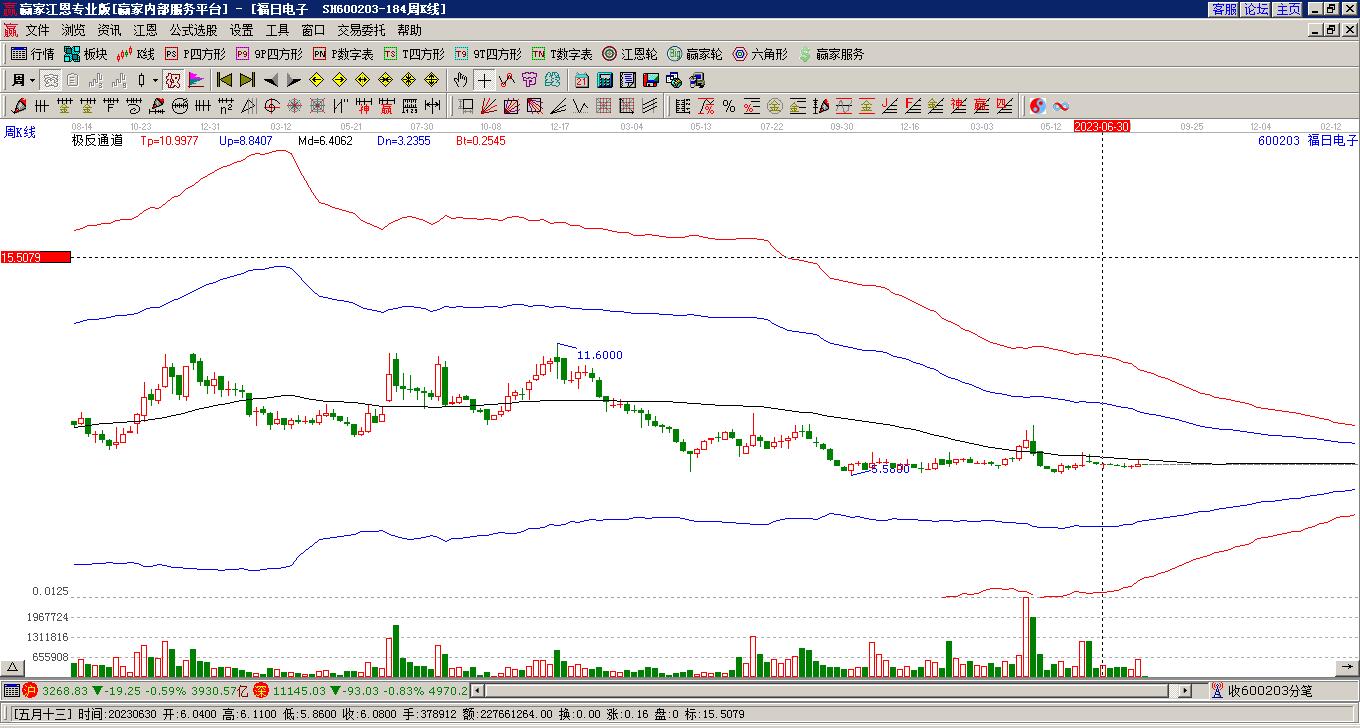Open 收600203分笔 tick panel
1360x728 pixels.
[1260, 690]
